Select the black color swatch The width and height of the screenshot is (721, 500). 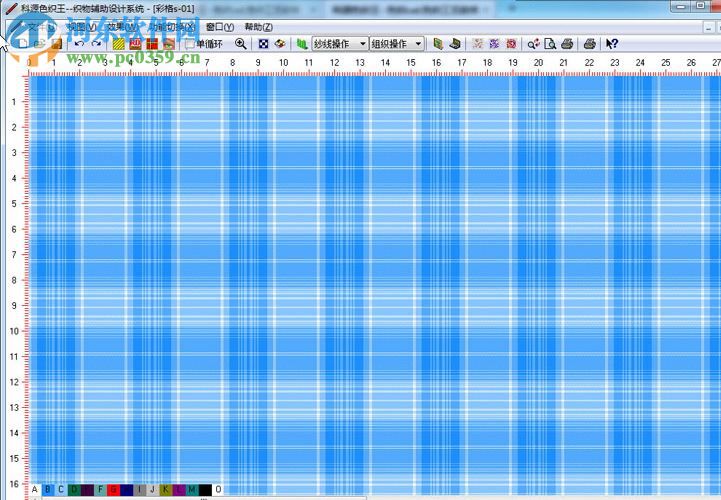coord(205,489)
